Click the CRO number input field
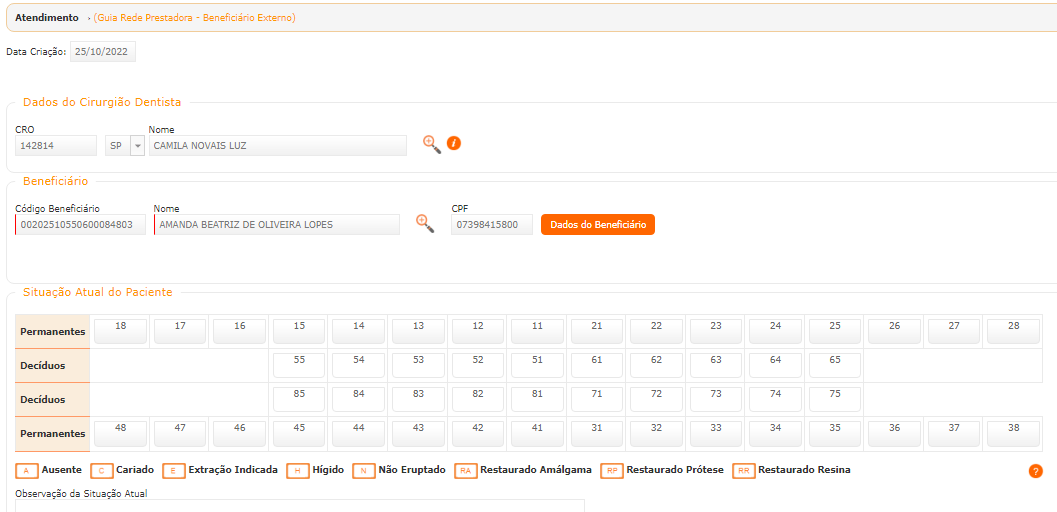This screenshot has width=1057, height=512. (x=56, y=146)
